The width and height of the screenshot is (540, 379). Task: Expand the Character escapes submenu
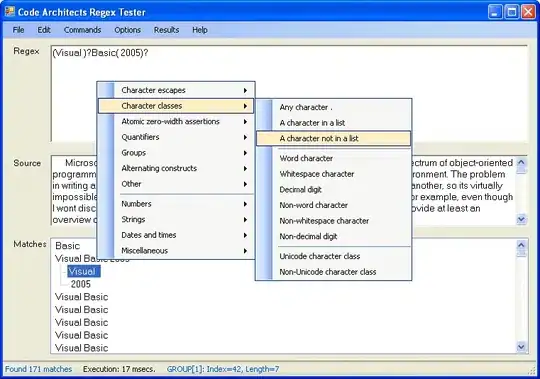pos(176,90)
